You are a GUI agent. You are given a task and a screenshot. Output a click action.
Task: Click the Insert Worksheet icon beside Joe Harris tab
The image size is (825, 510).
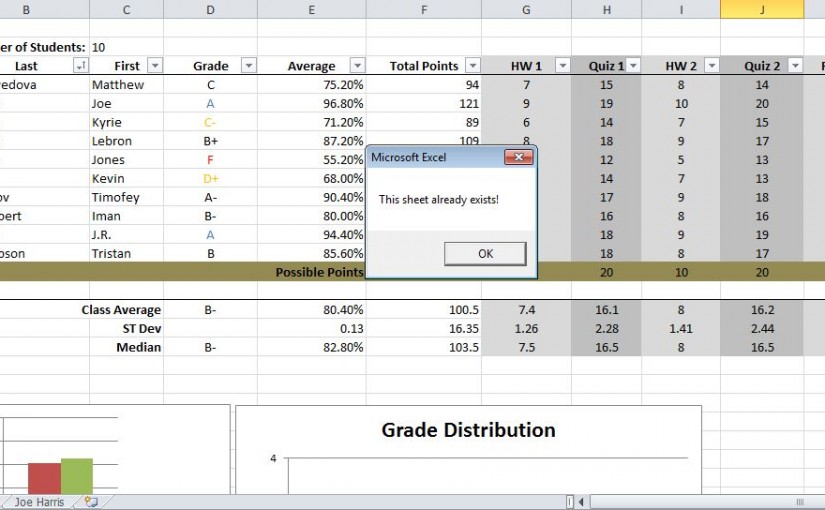point(91,502)
